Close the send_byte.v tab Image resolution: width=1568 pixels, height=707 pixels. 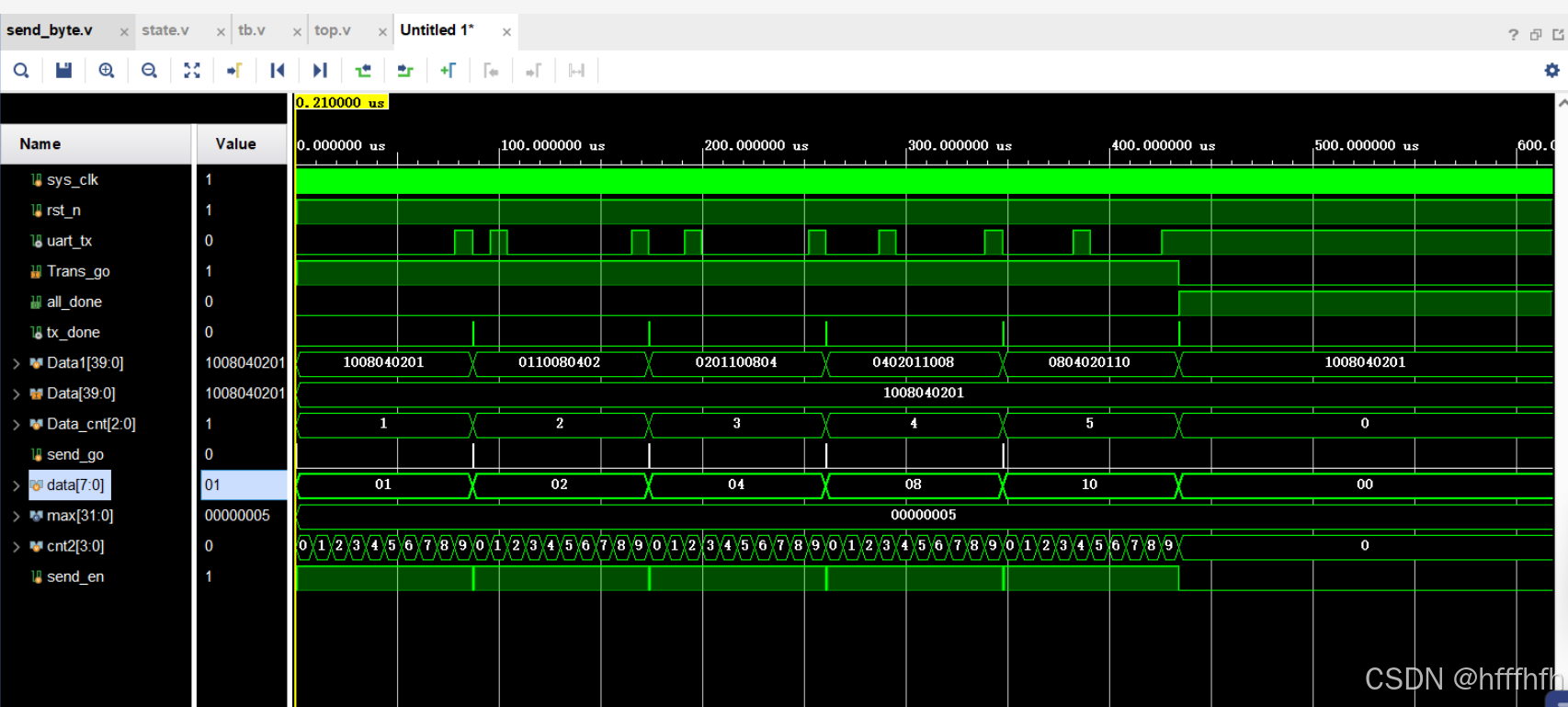point(124,32)
